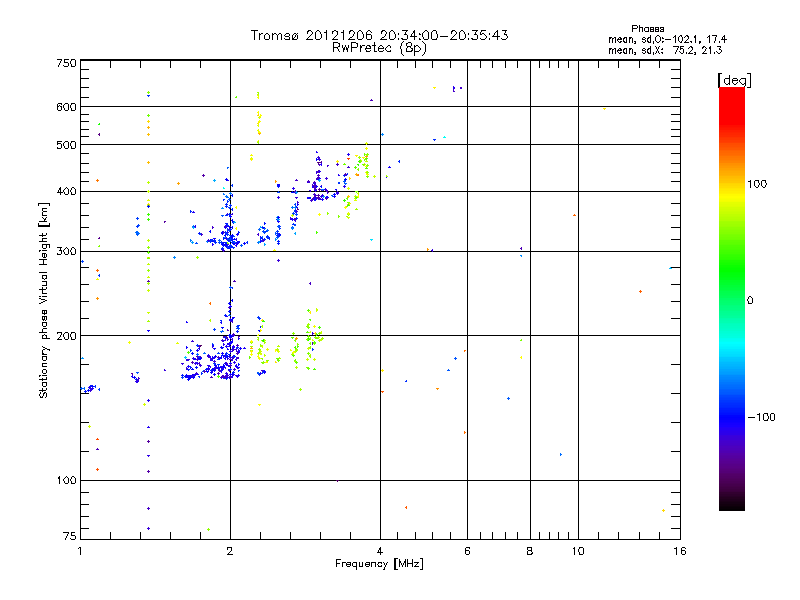Click the 'Phases' header label
800x600 pixels.
click(x=647, y=29)
